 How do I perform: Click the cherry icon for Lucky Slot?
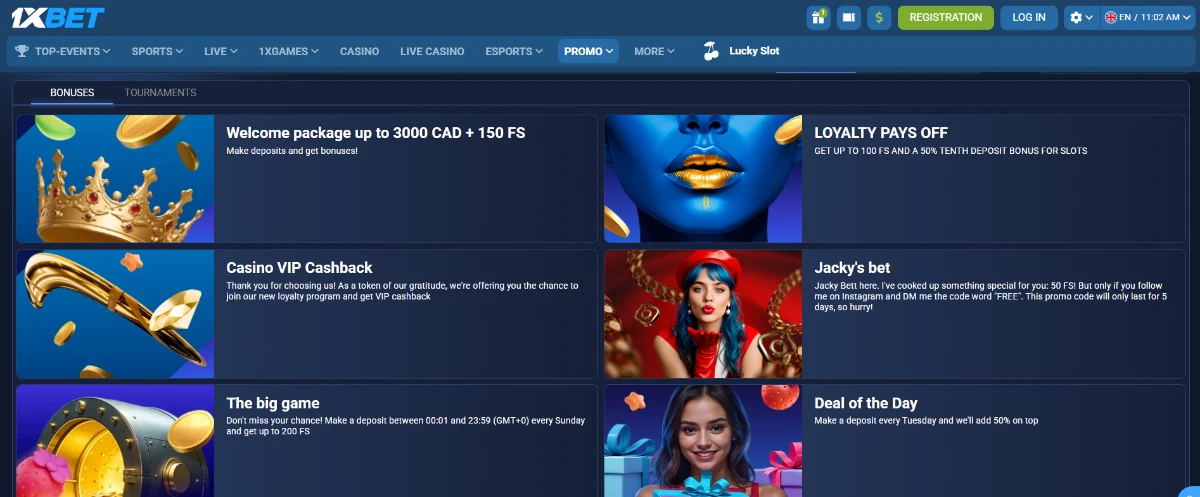[x=711, y=50]
